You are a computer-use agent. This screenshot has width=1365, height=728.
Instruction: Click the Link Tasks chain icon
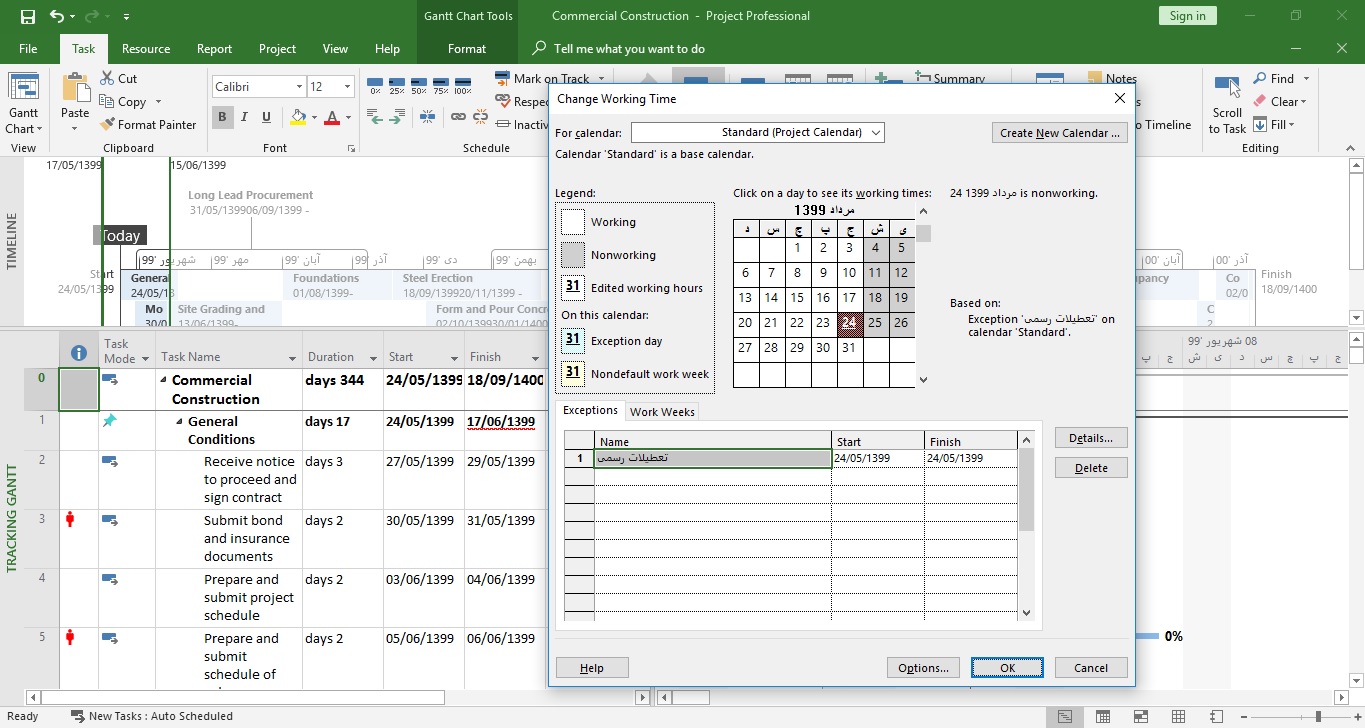[x=458, y=117]
